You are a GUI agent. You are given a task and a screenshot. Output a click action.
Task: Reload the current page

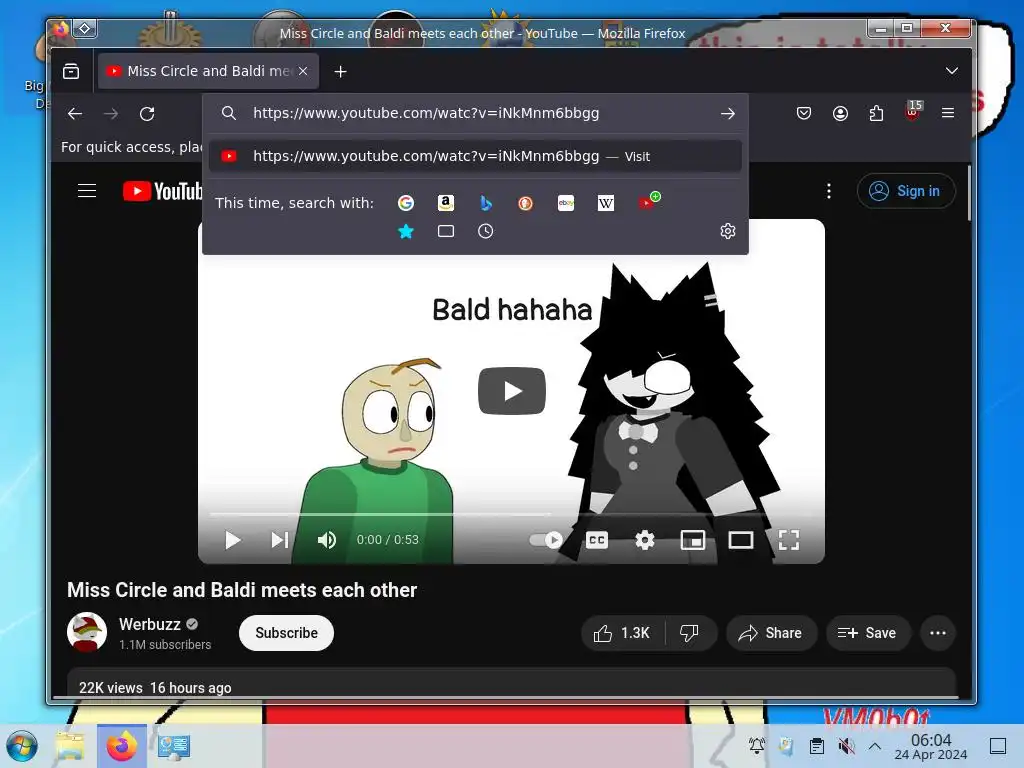(147, 114)
